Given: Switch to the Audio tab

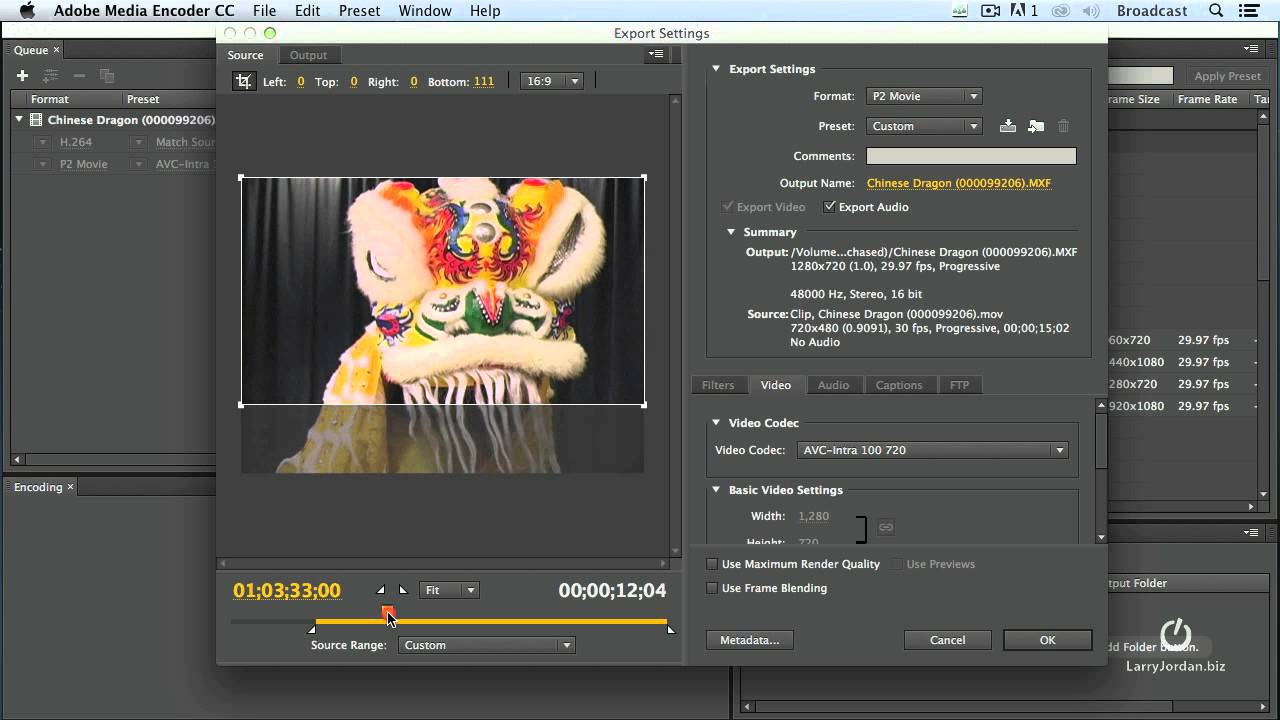Looking at the screenshot, I should pos(834,385).
